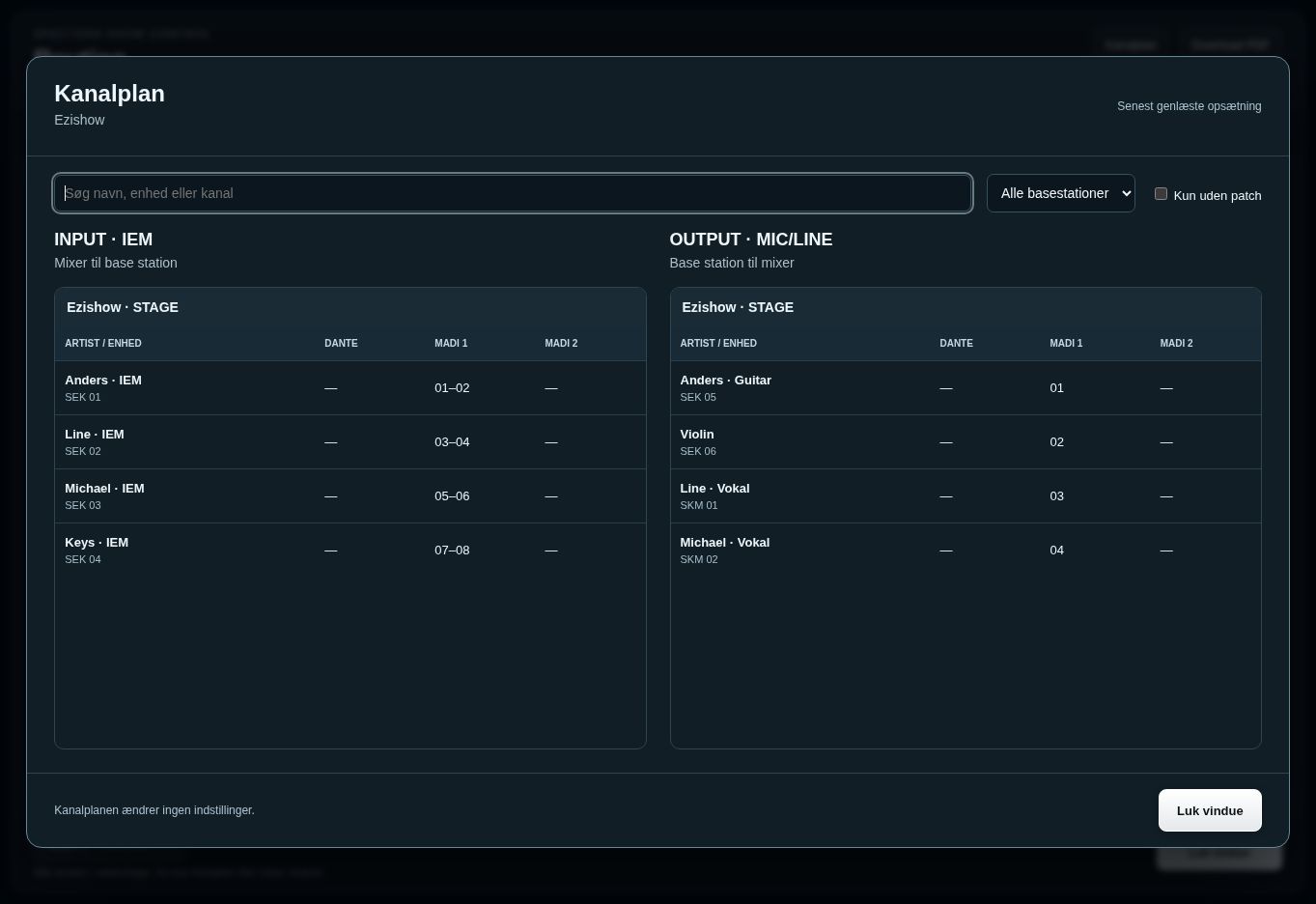Open the Alle basestationer dropdown

(1060, 193)
